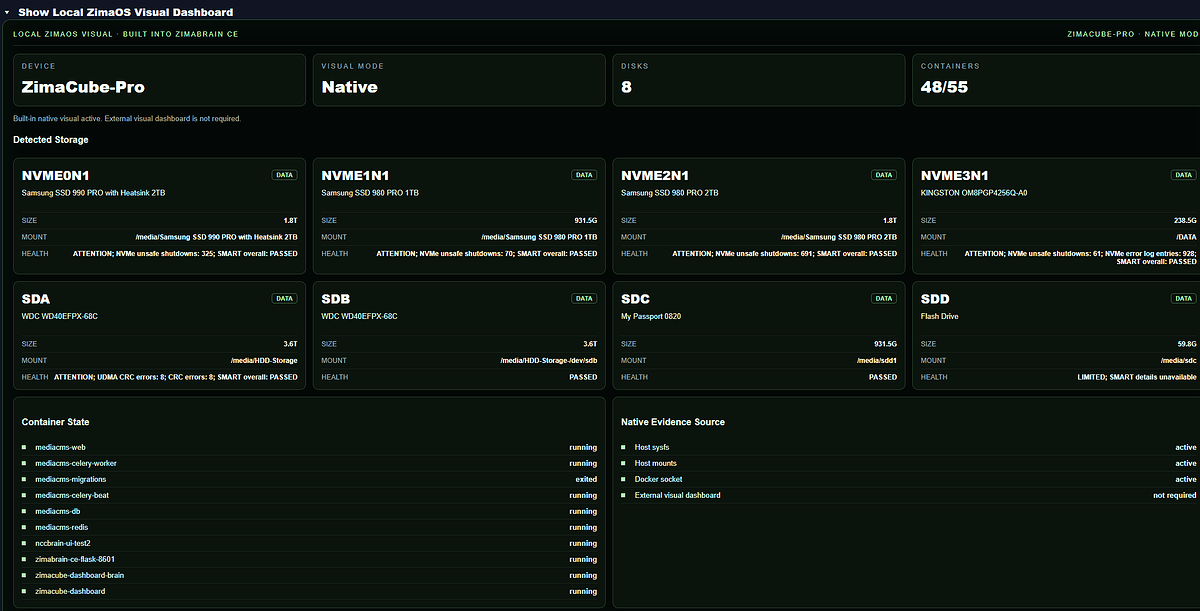The image size is (1200, 611).
Task: Click 'LOCAL ZIMAOS VISUAL · BUILT INTO ZIMABRAIN CE' header
Action: [126, 34]
